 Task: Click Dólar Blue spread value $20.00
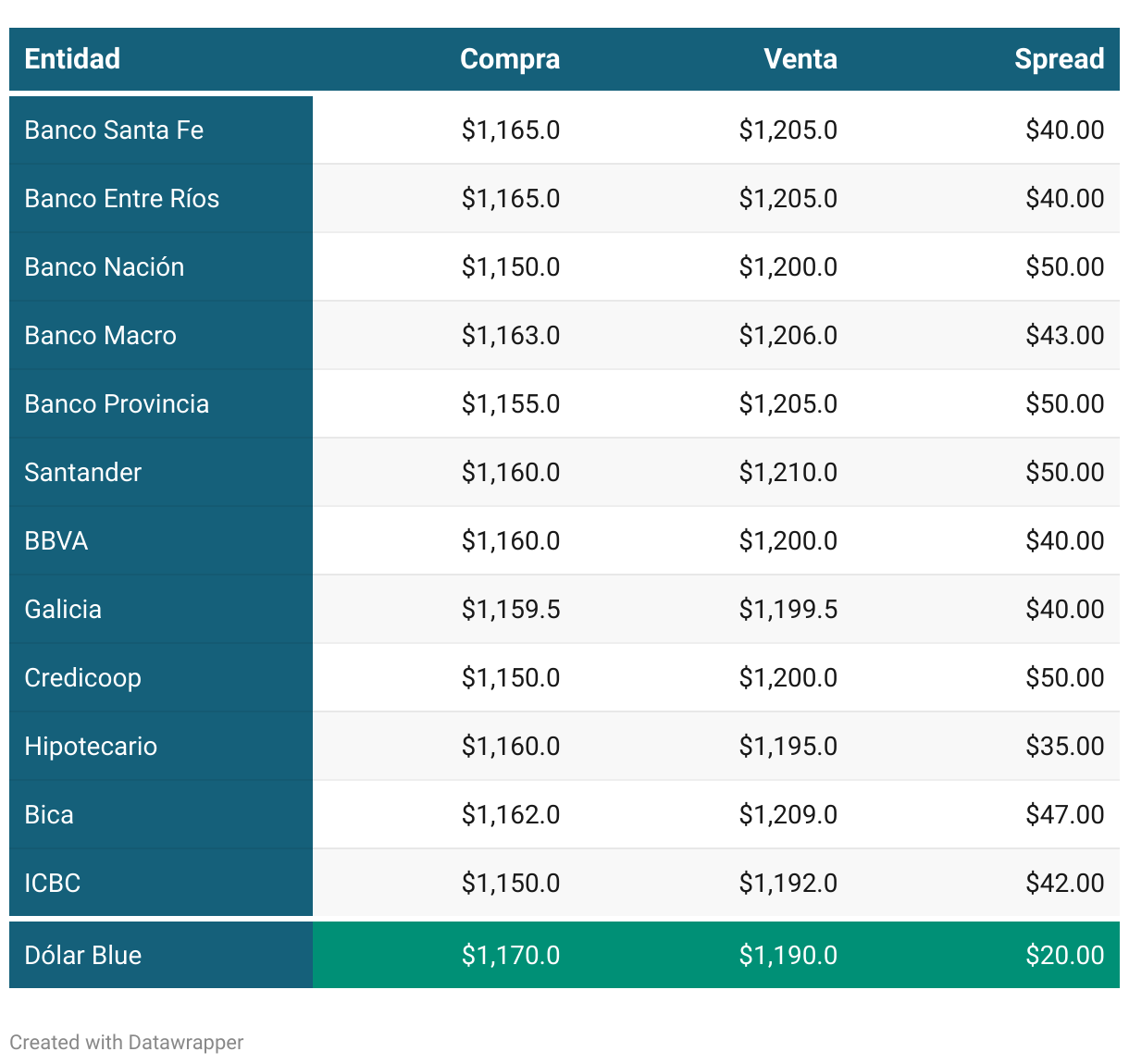coord(1064,956)
